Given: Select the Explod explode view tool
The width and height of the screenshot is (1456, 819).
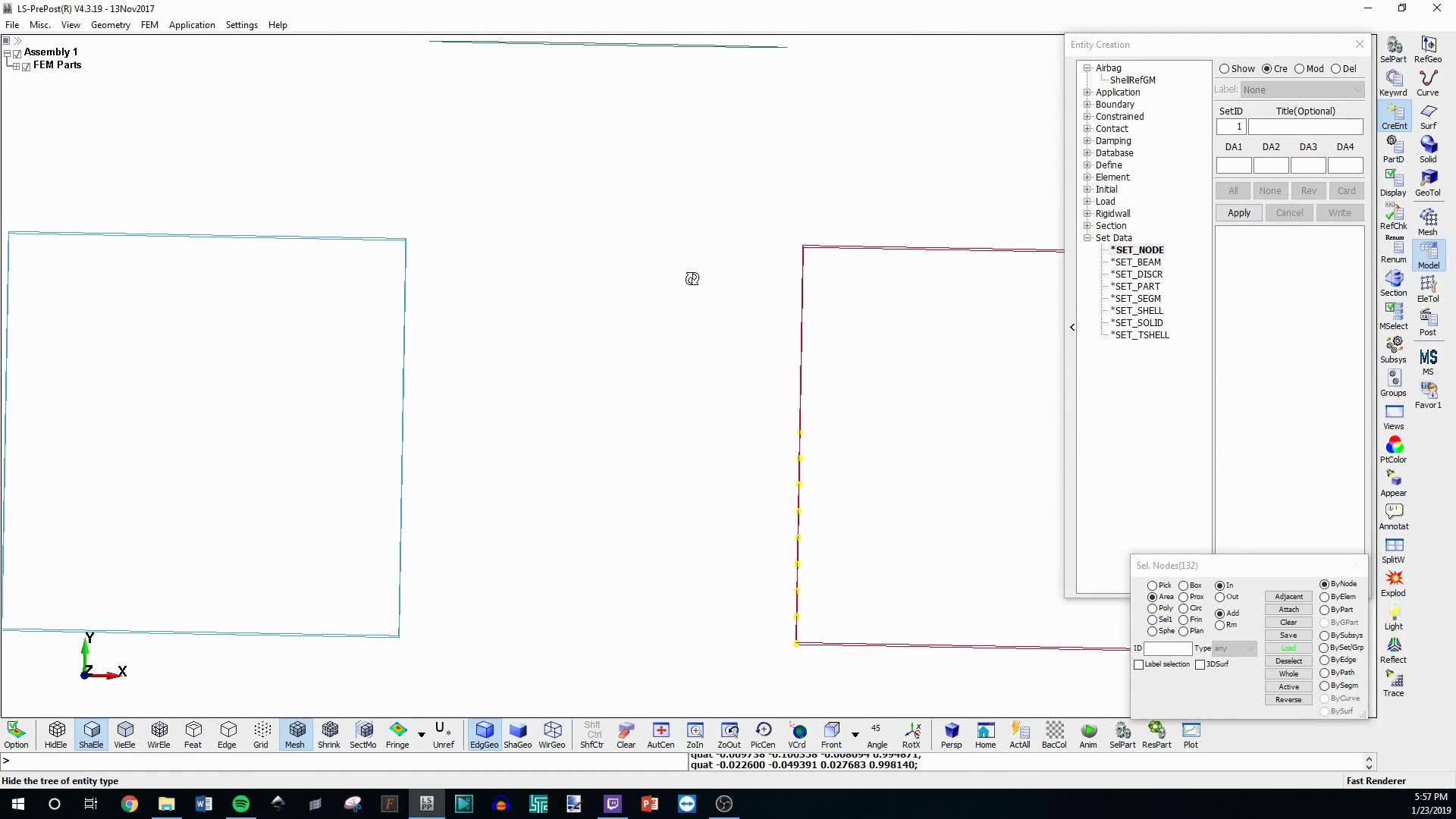Looking at the screenshot, I should coord(1394,580).
